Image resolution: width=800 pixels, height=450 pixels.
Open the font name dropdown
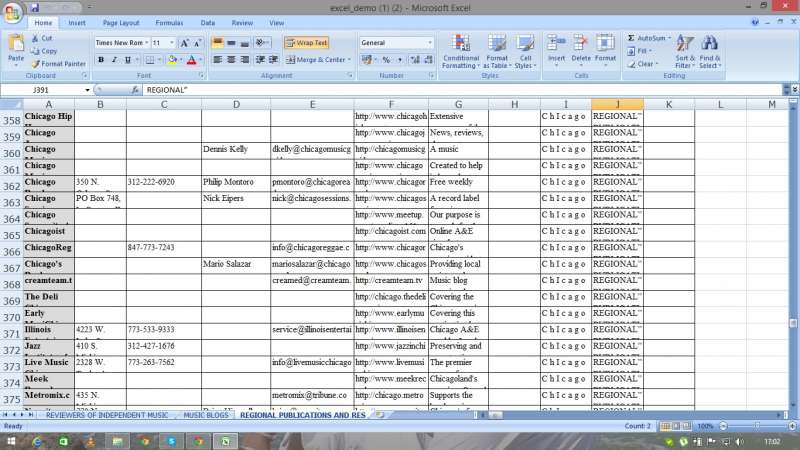point(147,43)
